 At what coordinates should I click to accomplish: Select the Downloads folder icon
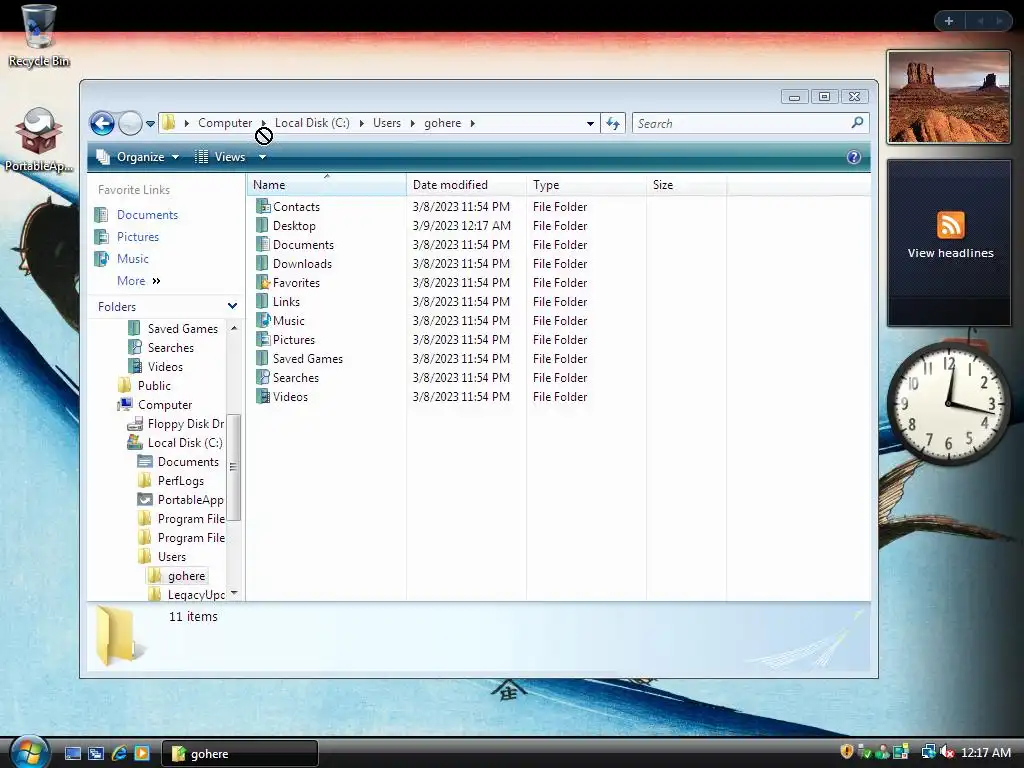coord(263,263)
